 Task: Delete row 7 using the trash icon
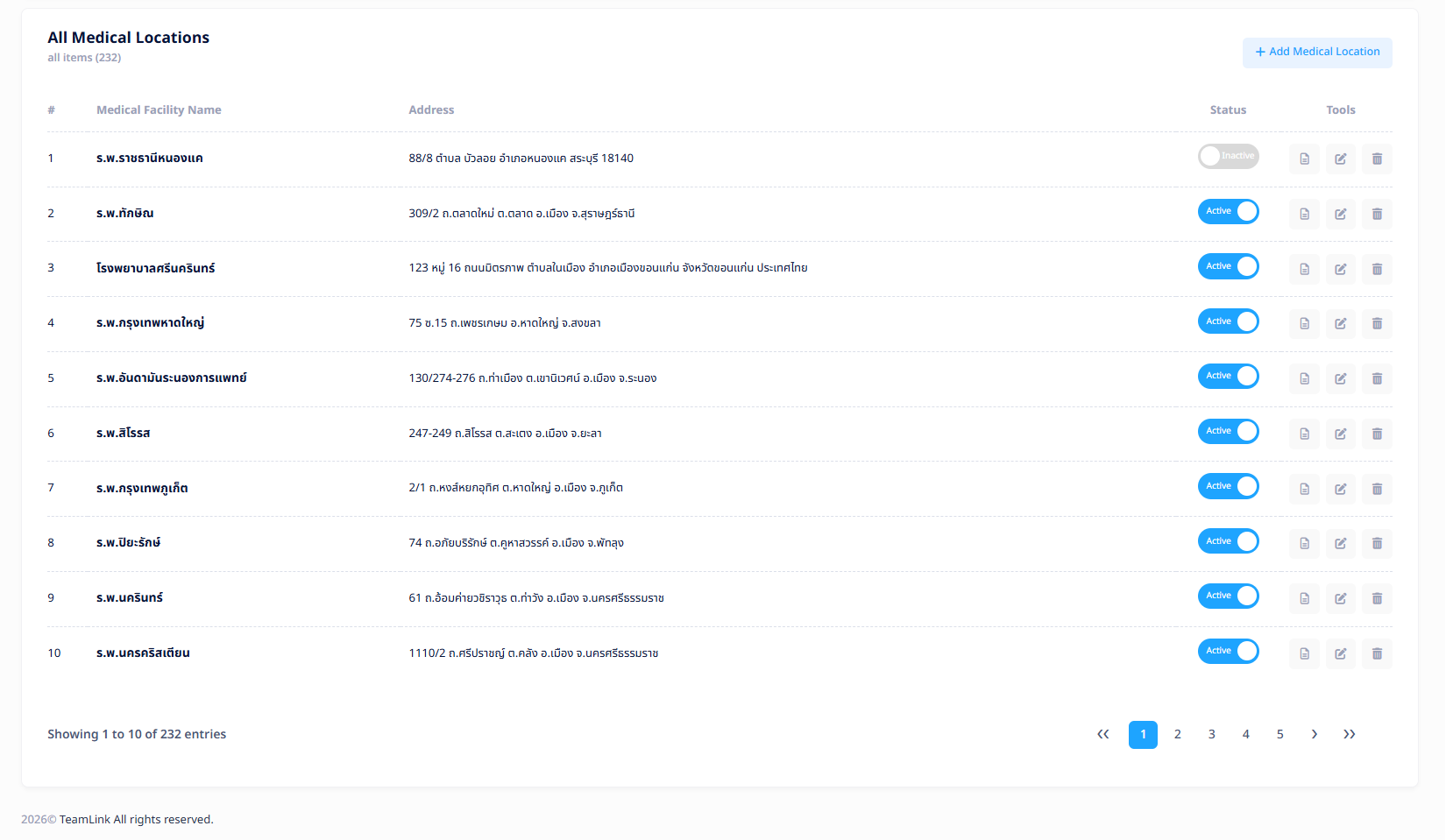tap(1377, 489)
